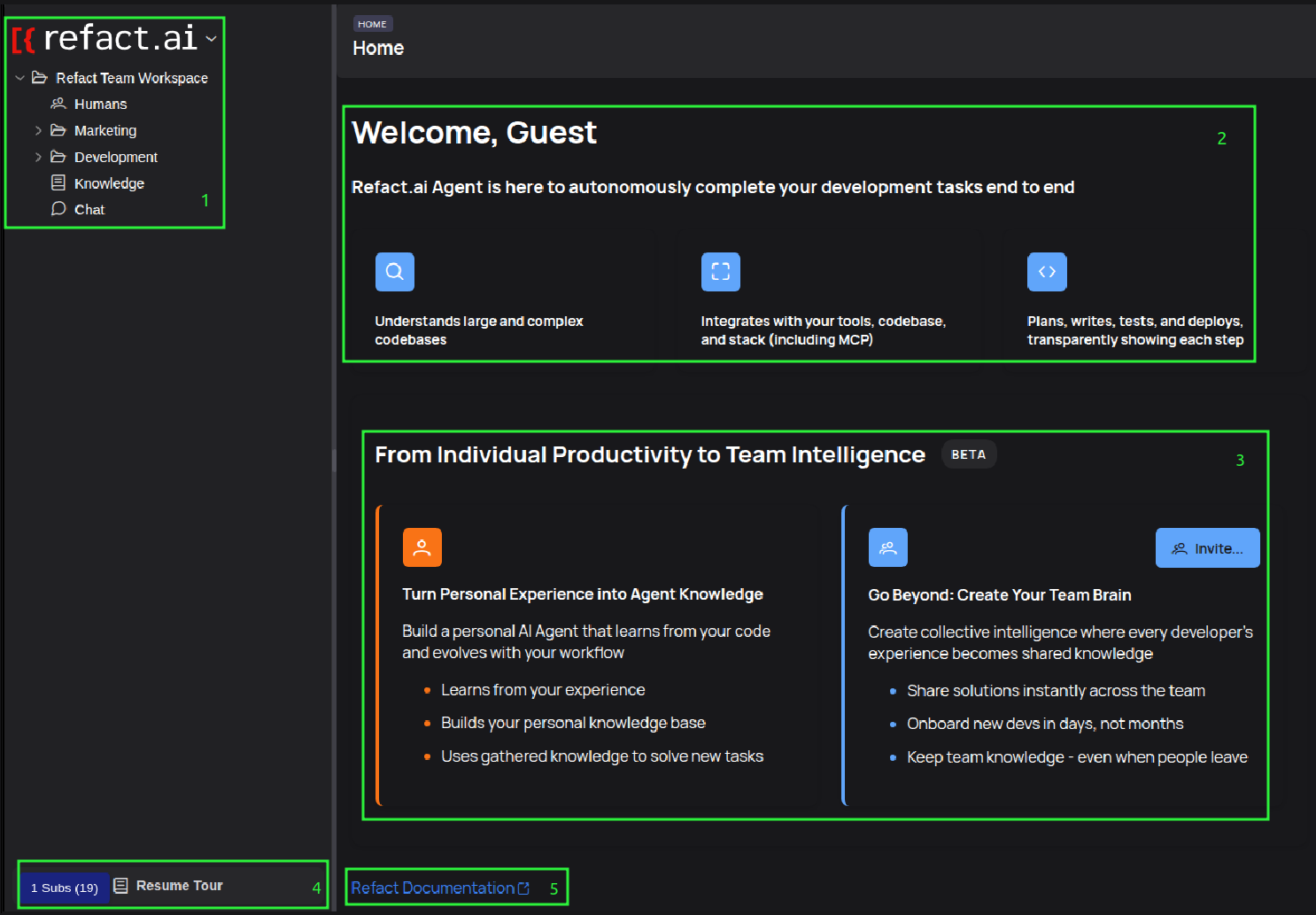Click the Welcome, Guest heading
Screen dimensions: 1316x915
(475, 133)
